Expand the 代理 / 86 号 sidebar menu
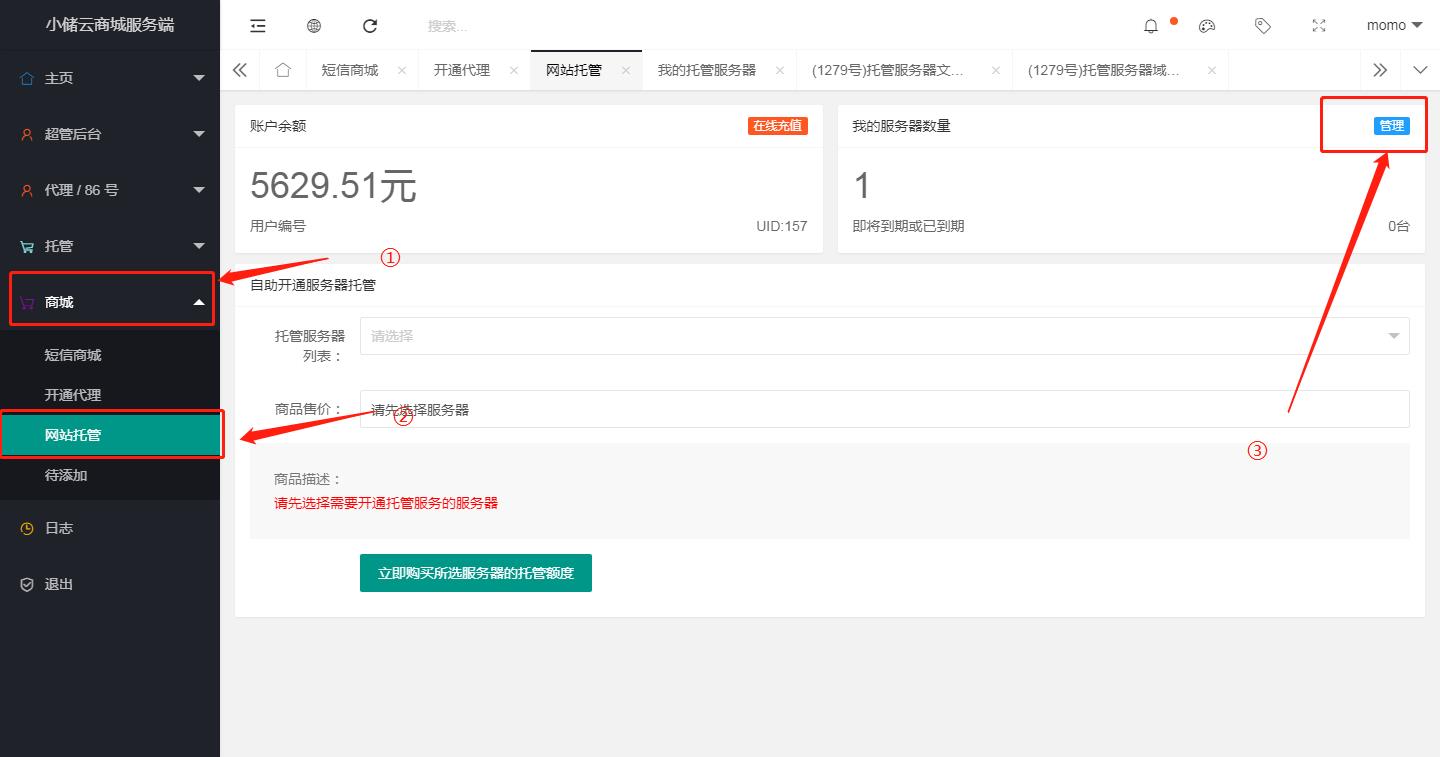 pos(110,190)
